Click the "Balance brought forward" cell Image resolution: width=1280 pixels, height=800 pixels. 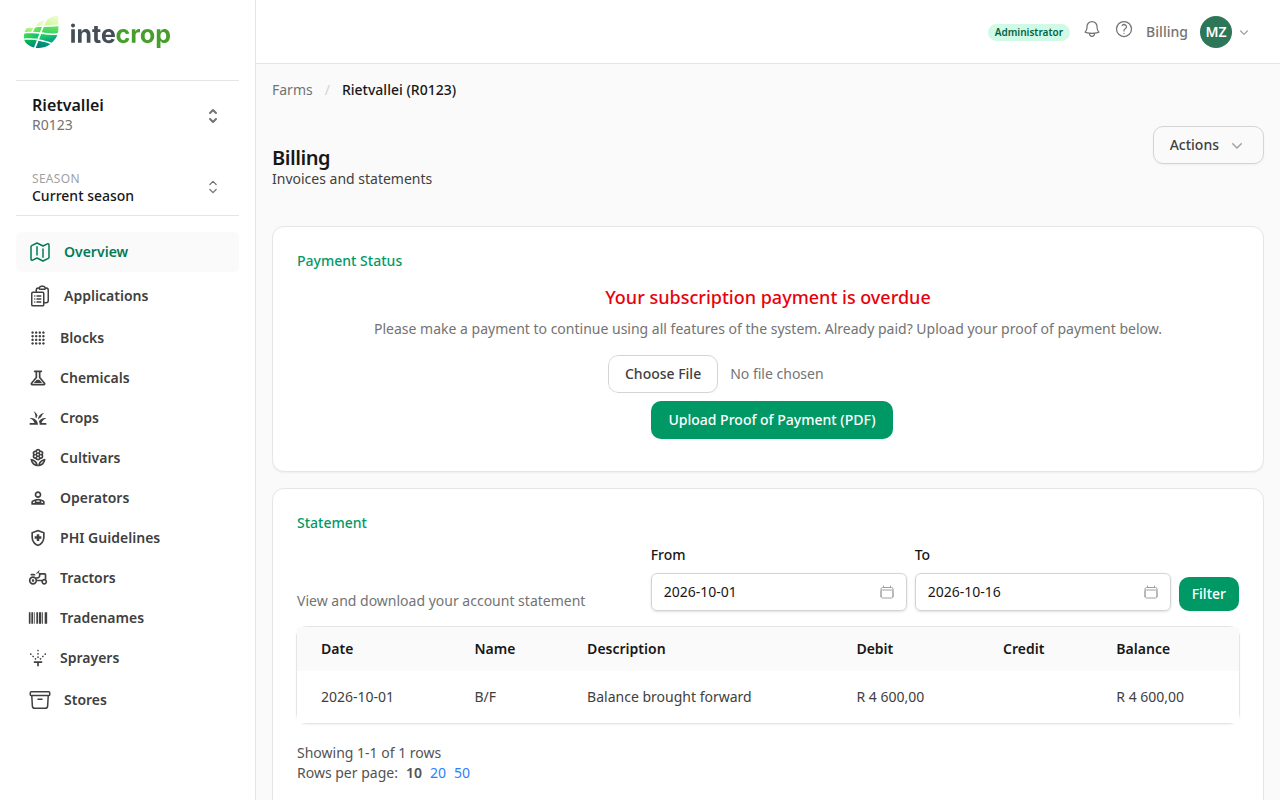click(x=669, y=697)
